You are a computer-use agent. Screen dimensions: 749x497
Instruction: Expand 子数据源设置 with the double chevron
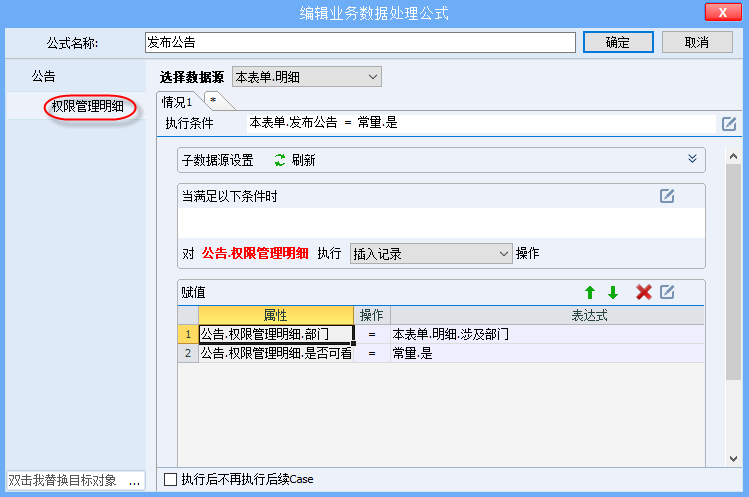tap(692, 159)
